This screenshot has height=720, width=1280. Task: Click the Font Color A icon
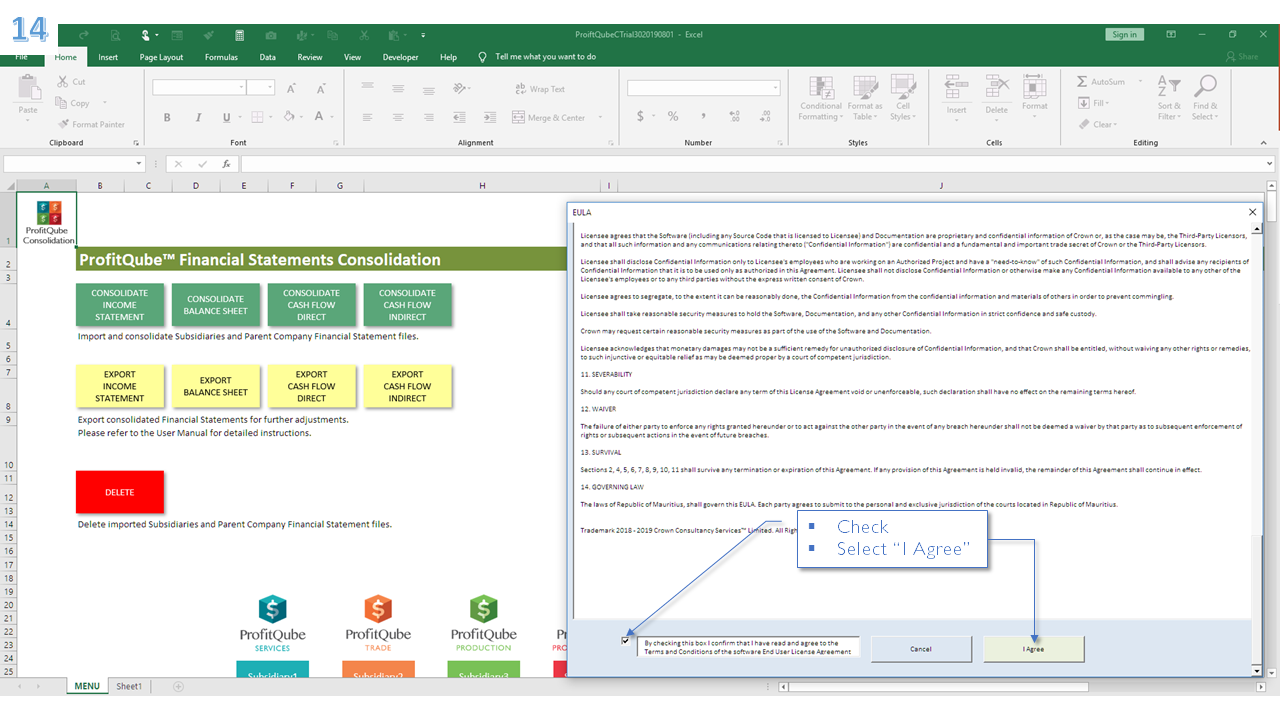318,117
